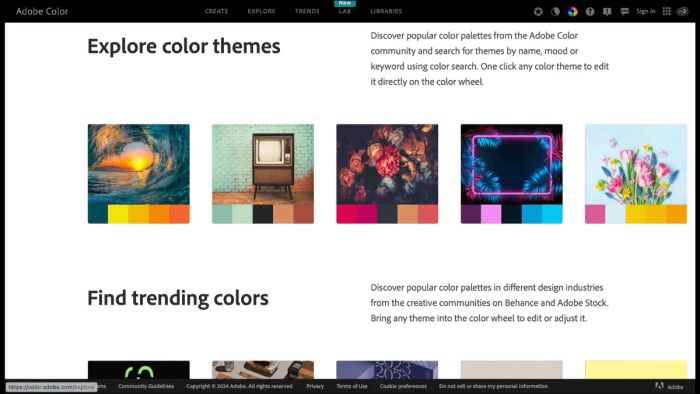Pick the rust brown swatch in the TV palette
Image resolution: width=700 pixels, height=394 pixels.
click(x=304, y=214)
